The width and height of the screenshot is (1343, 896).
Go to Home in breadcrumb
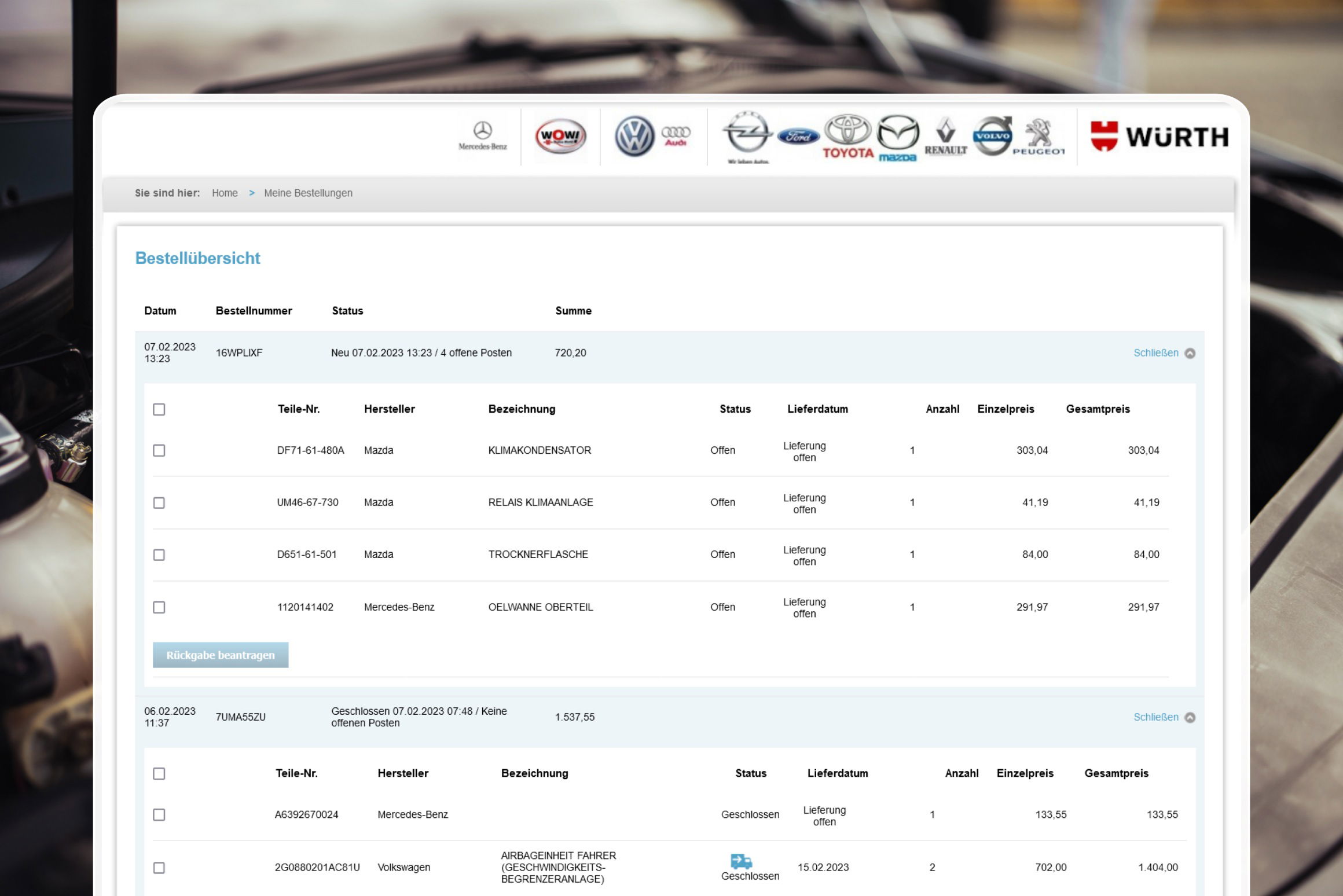pyautogui.click(x=225, y=193)
